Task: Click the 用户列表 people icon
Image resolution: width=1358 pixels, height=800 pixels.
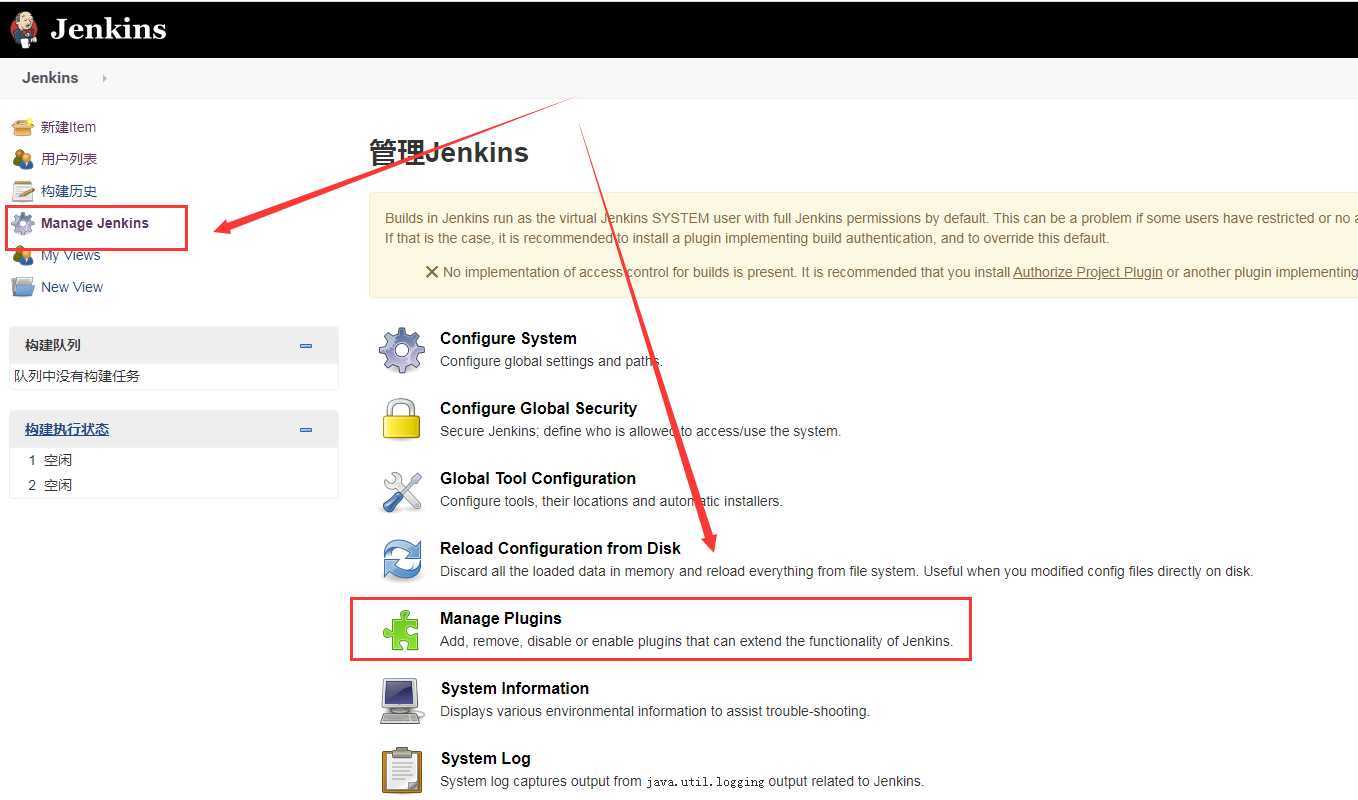Action: pos(23,159)
